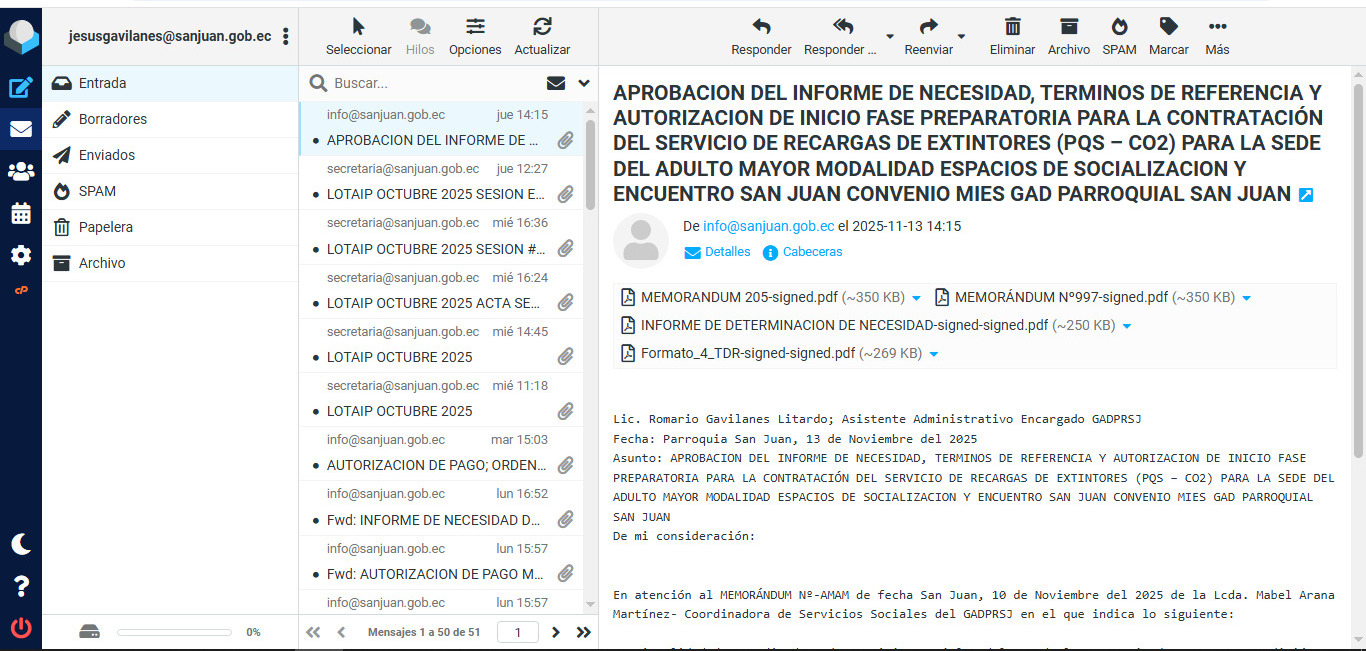This screenshot has height=651, width=1366.
Task: Click sender link info@sanjuan.gob.ec
Action: 768,226
